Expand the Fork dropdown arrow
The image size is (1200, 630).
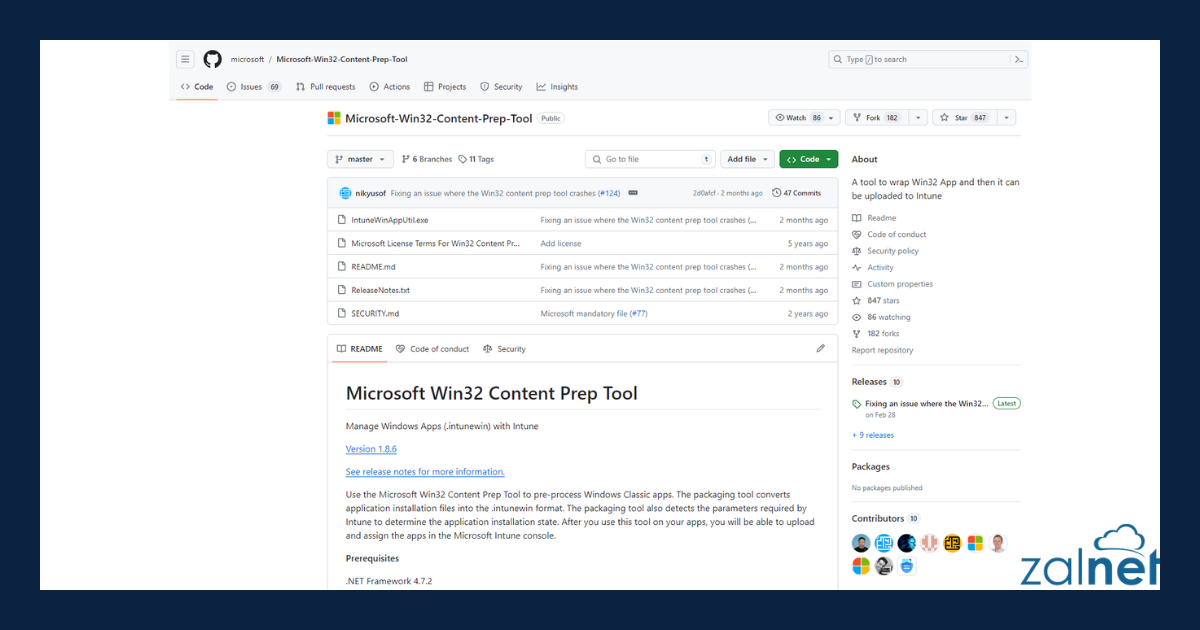(x=918, y=117)
